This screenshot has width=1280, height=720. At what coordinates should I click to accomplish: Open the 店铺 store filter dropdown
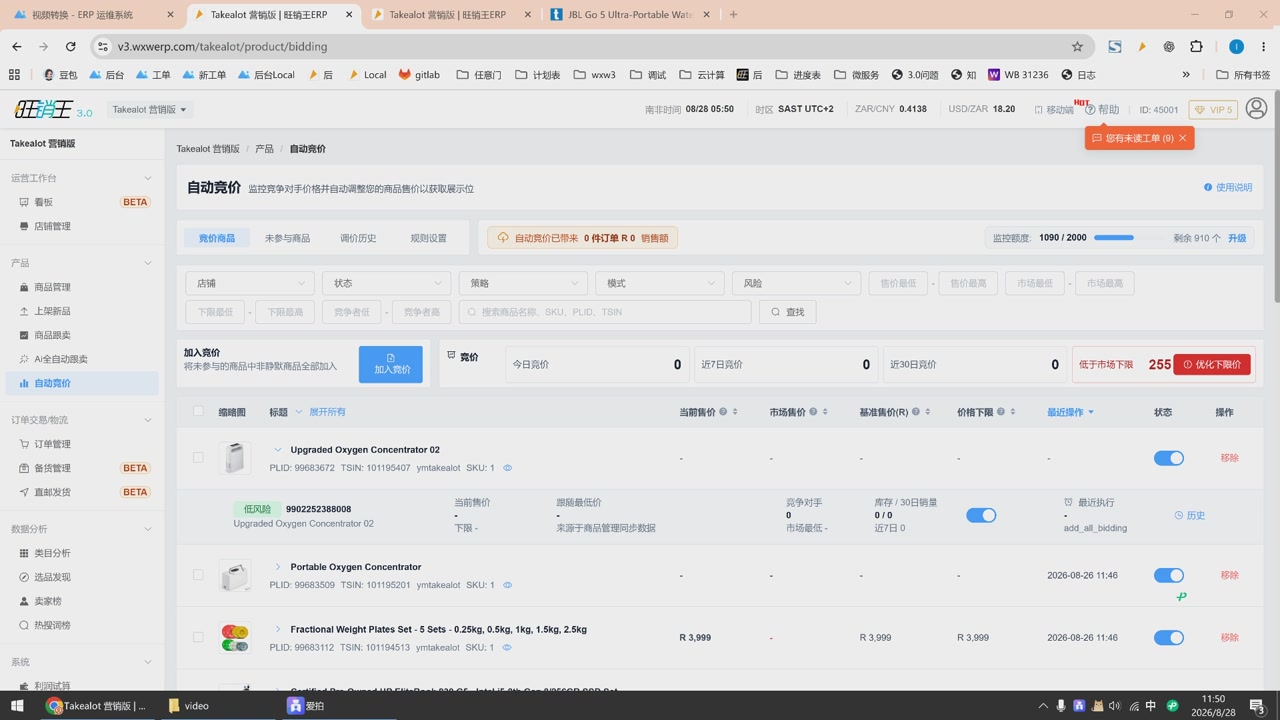click(x=250, y=283)
